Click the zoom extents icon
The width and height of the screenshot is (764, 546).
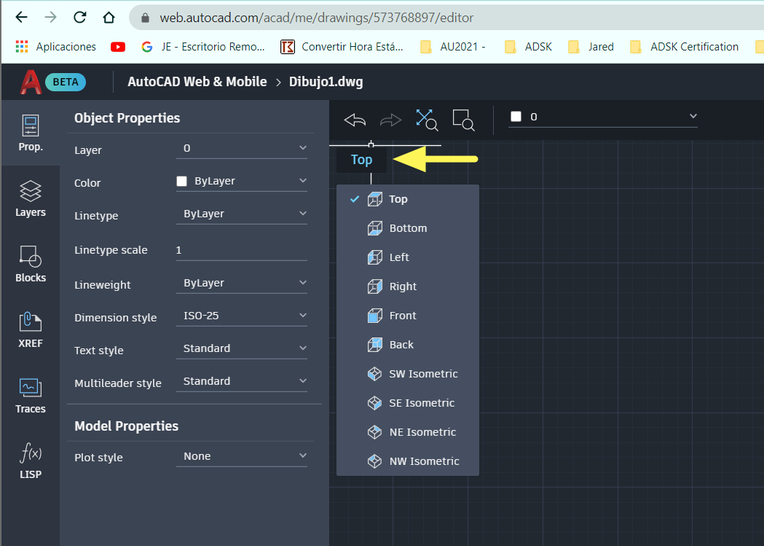pyautogui.click(x=426, y=120)
